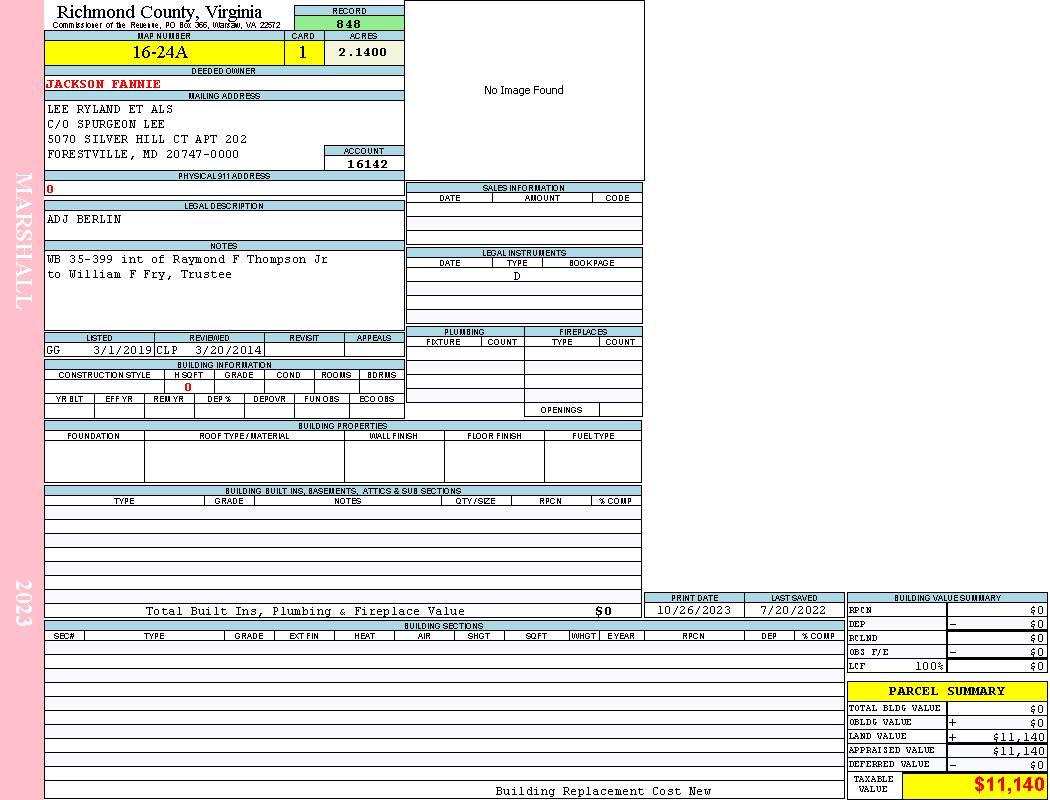
Task: Click the red TAXABLE VALUE $11,140
Action: pos(1009,785)
